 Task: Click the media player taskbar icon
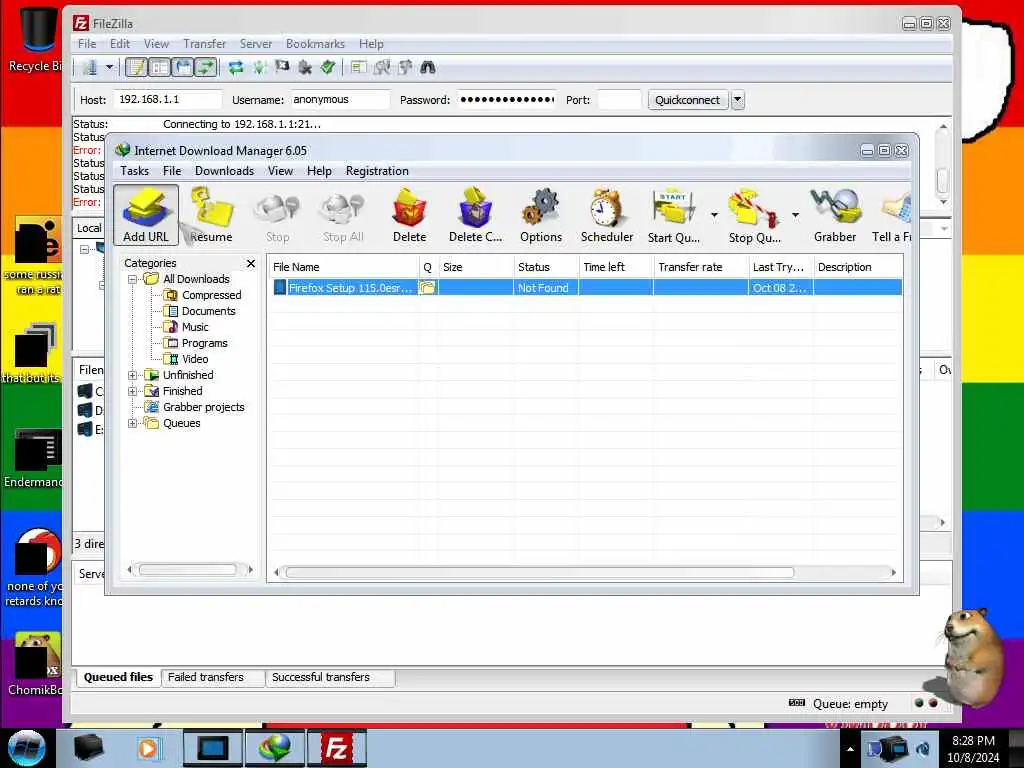tap(148, 748)
